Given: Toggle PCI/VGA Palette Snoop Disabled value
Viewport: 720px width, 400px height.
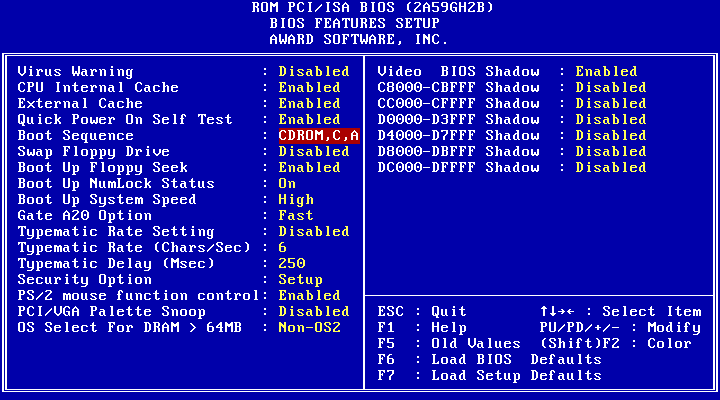Looking at the screenshot, I should coord(314,311).
